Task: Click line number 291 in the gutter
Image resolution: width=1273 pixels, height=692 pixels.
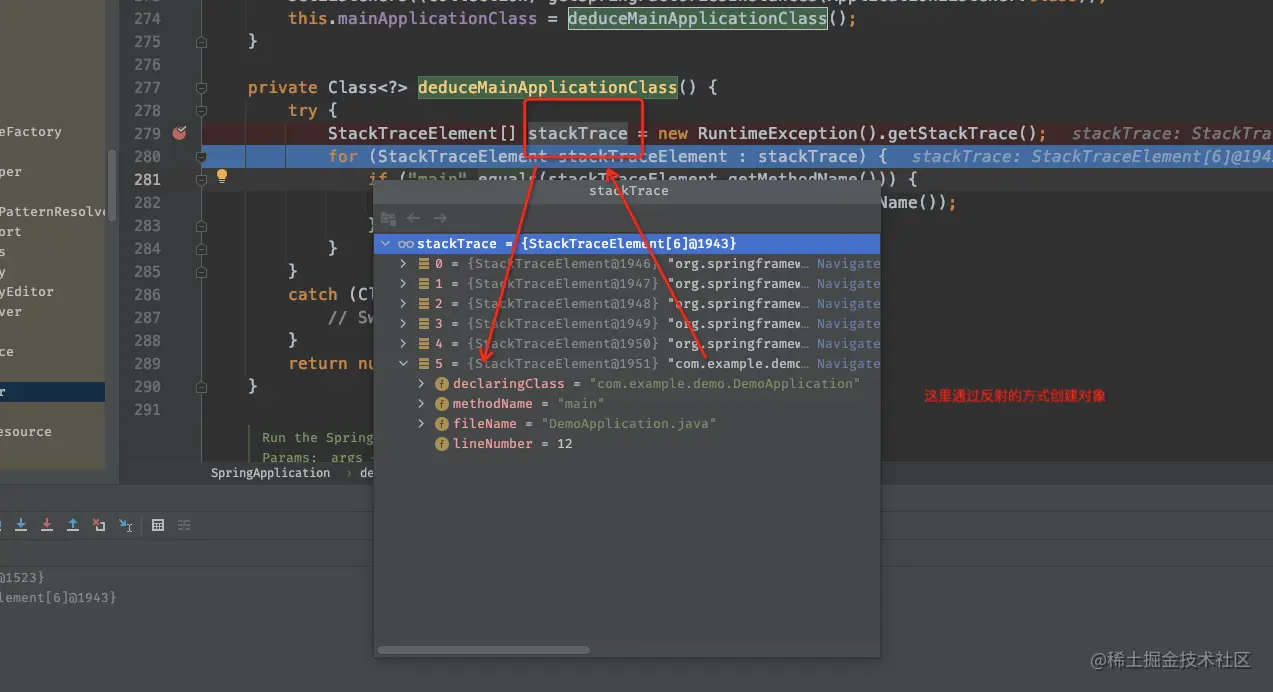Action: [146, 409]
